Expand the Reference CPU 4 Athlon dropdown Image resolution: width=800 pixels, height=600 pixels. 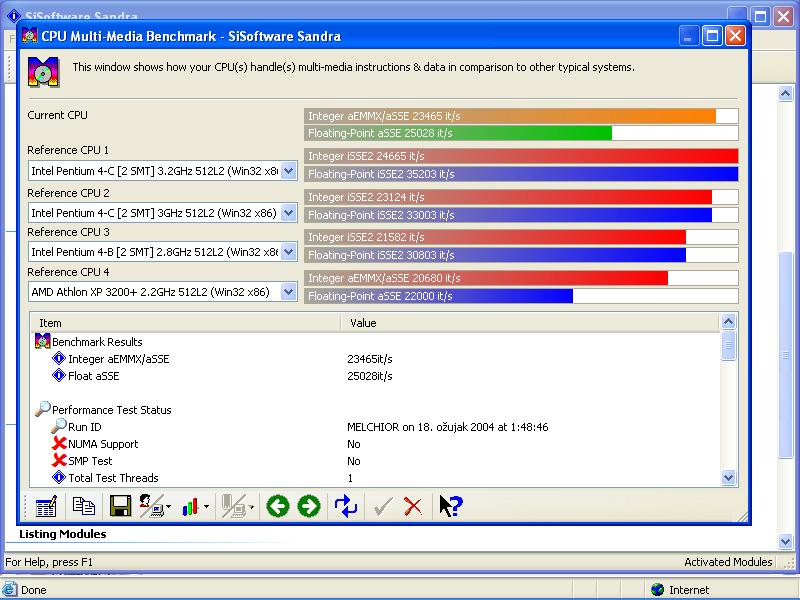click(x=288, y=292)
